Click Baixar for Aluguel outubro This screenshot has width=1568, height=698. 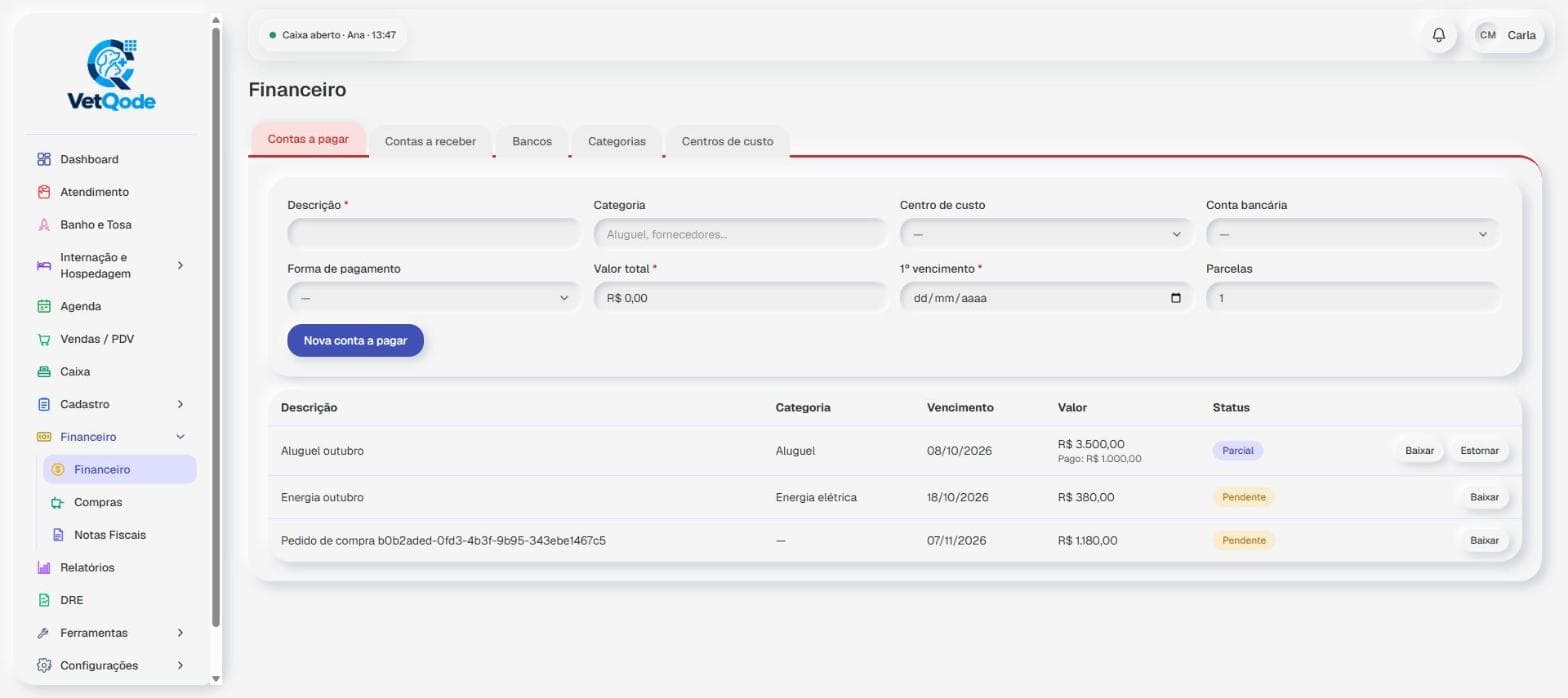(1420, 451)
